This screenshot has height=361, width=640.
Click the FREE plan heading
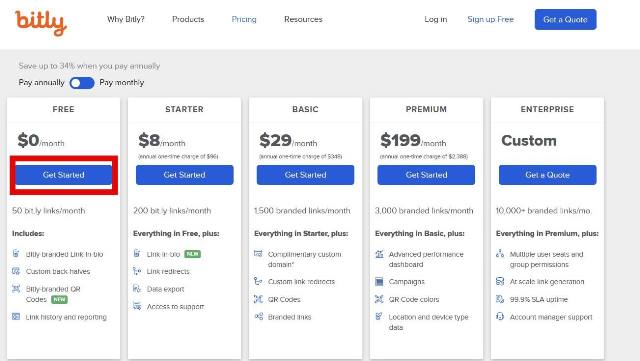click(x=63, y=109)
